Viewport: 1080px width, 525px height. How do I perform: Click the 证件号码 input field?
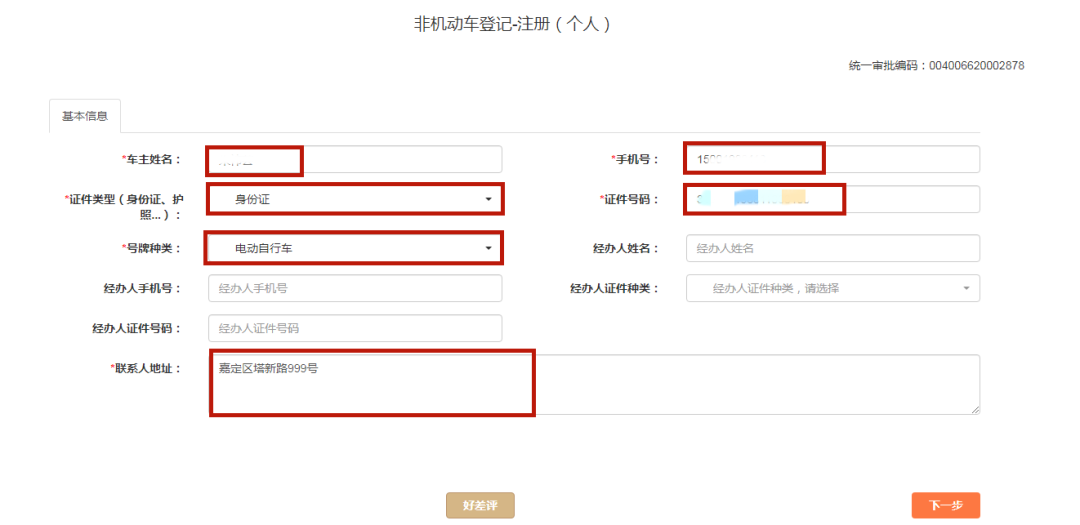click(832, 199)
